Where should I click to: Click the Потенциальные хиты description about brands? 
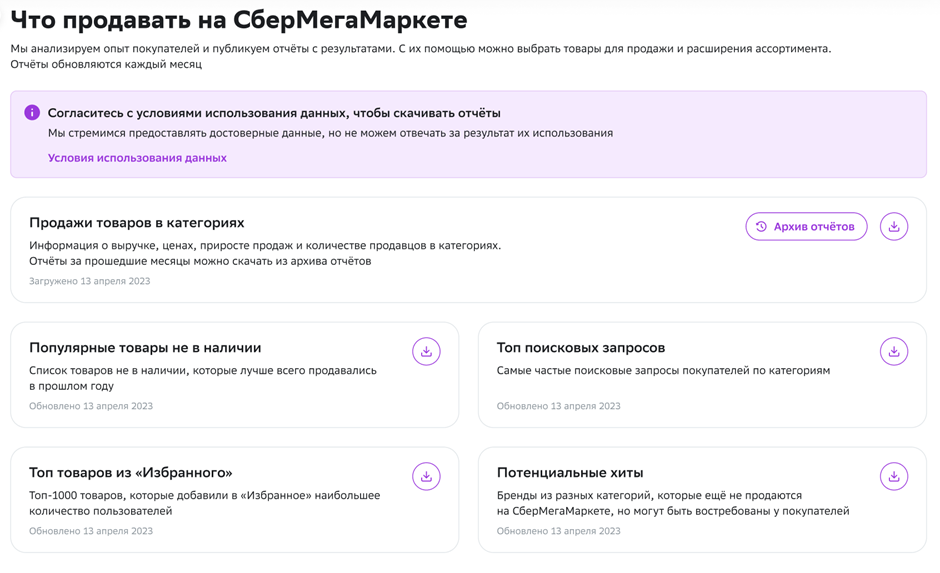coord(672,503)
